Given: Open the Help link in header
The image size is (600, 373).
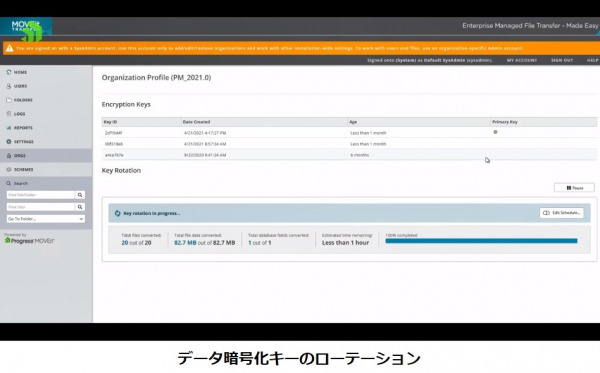Looking at the screenshot, I should (592, 60).
